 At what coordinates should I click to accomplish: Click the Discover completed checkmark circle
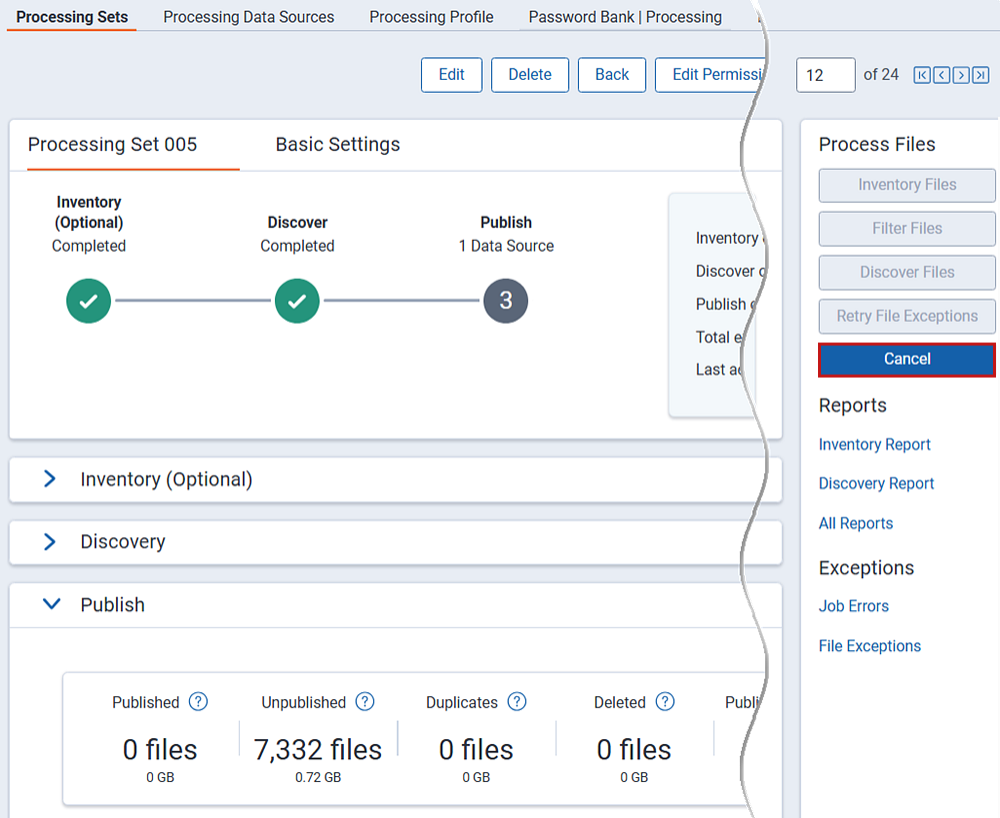[x=297, y=301]
